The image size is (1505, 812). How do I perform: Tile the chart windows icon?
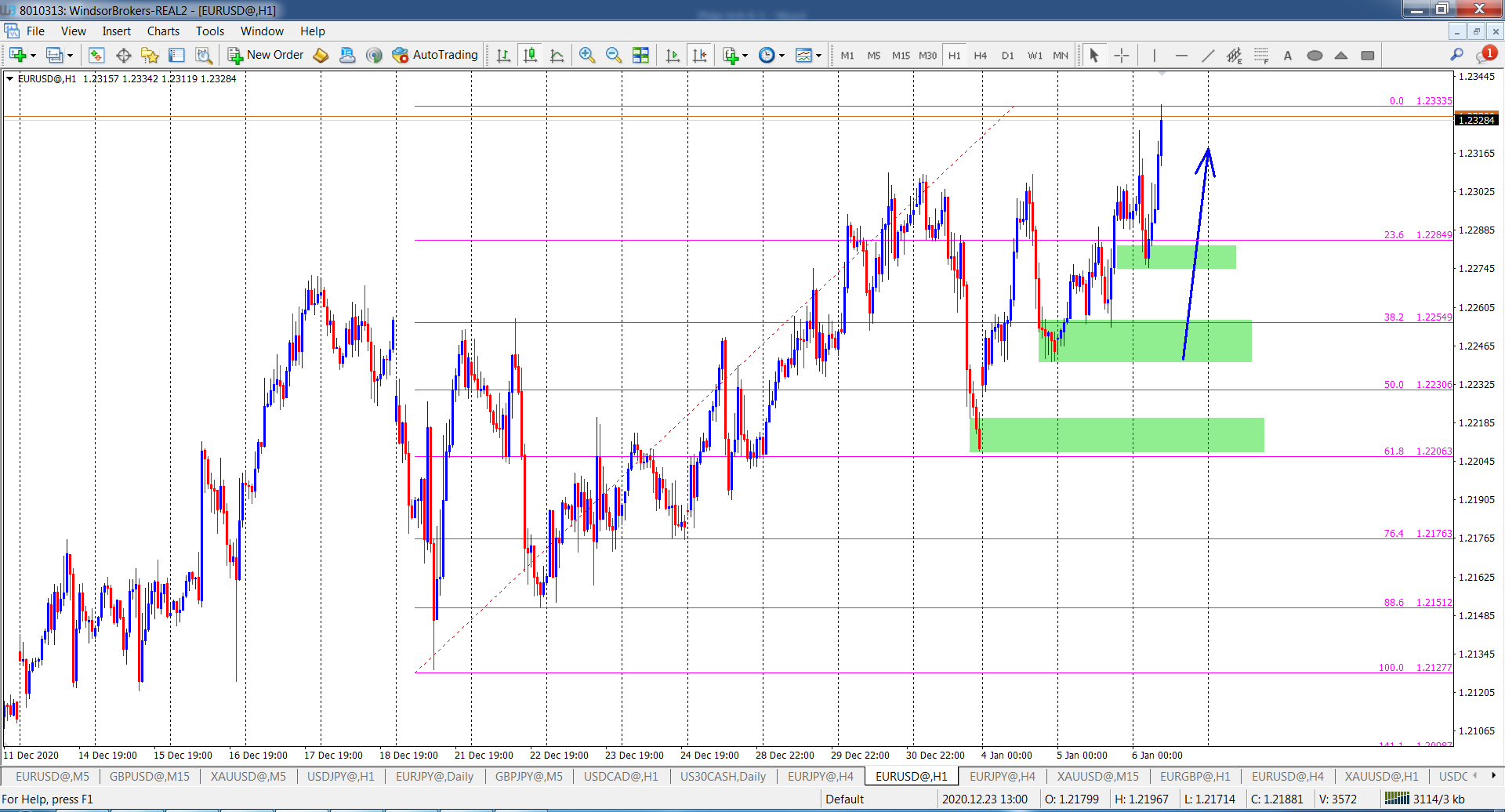coord(640,55)
